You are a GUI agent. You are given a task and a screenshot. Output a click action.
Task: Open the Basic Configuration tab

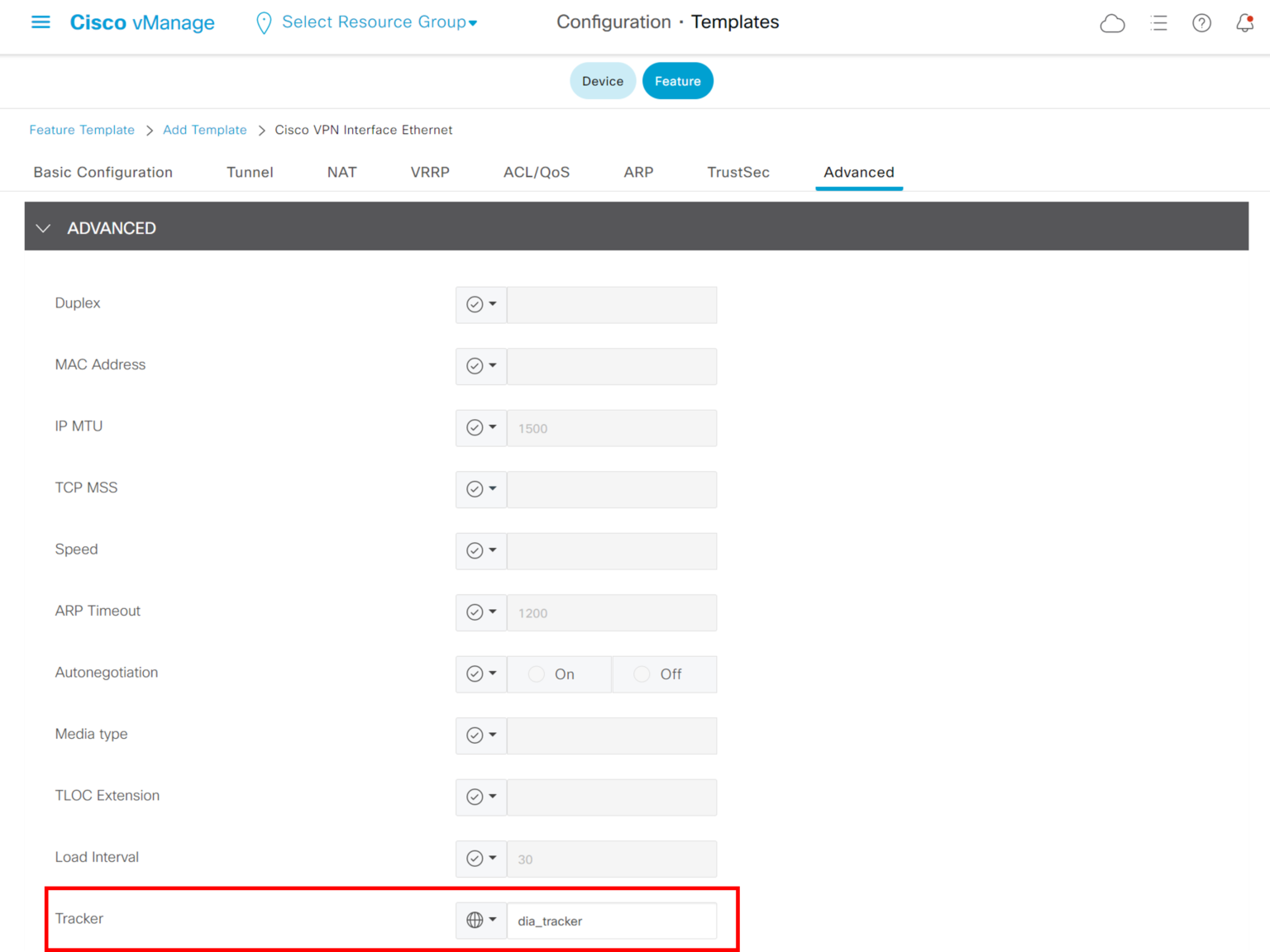[103, 172]
